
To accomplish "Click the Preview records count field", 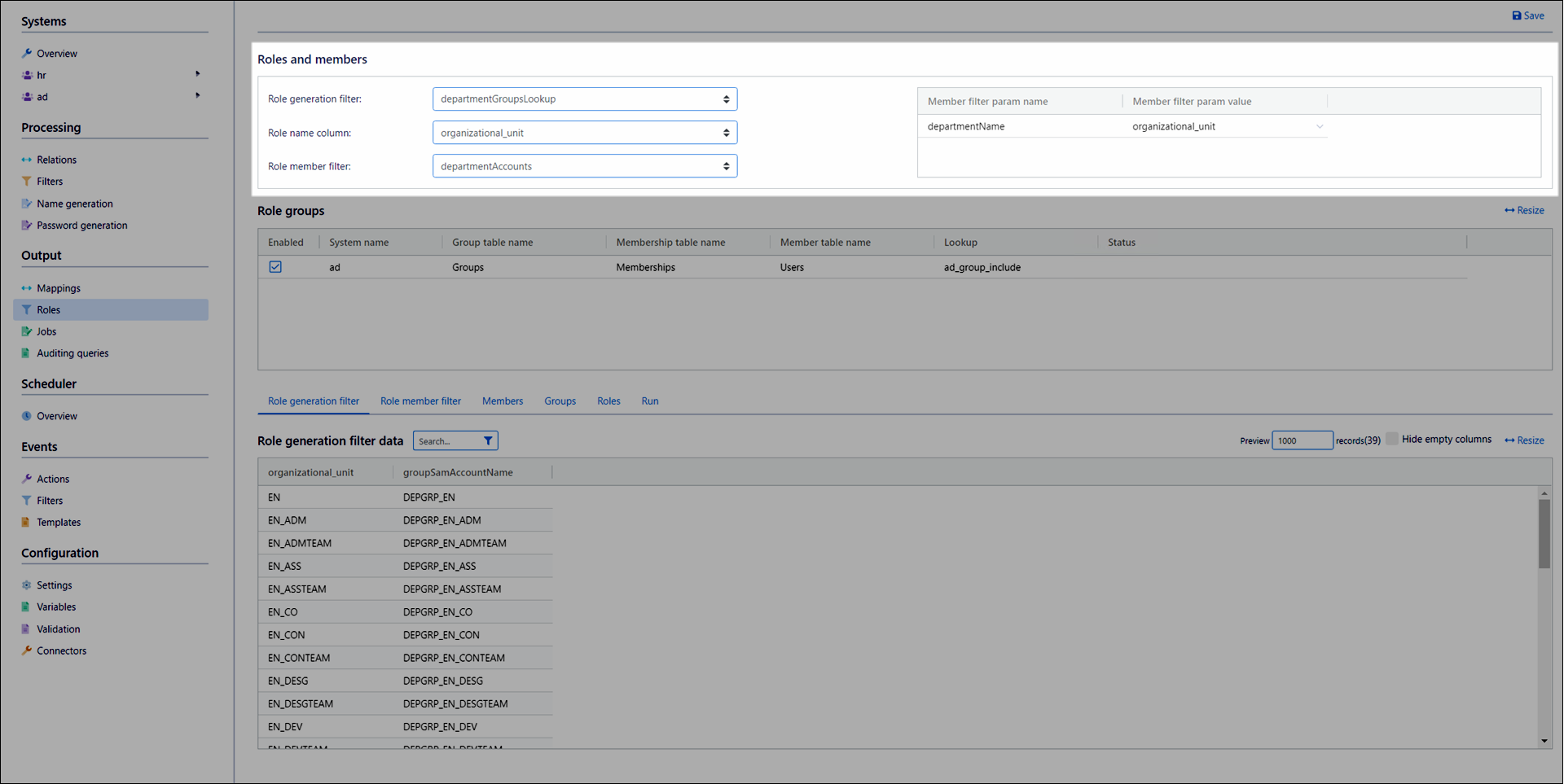I will [x=1301, y=440].
